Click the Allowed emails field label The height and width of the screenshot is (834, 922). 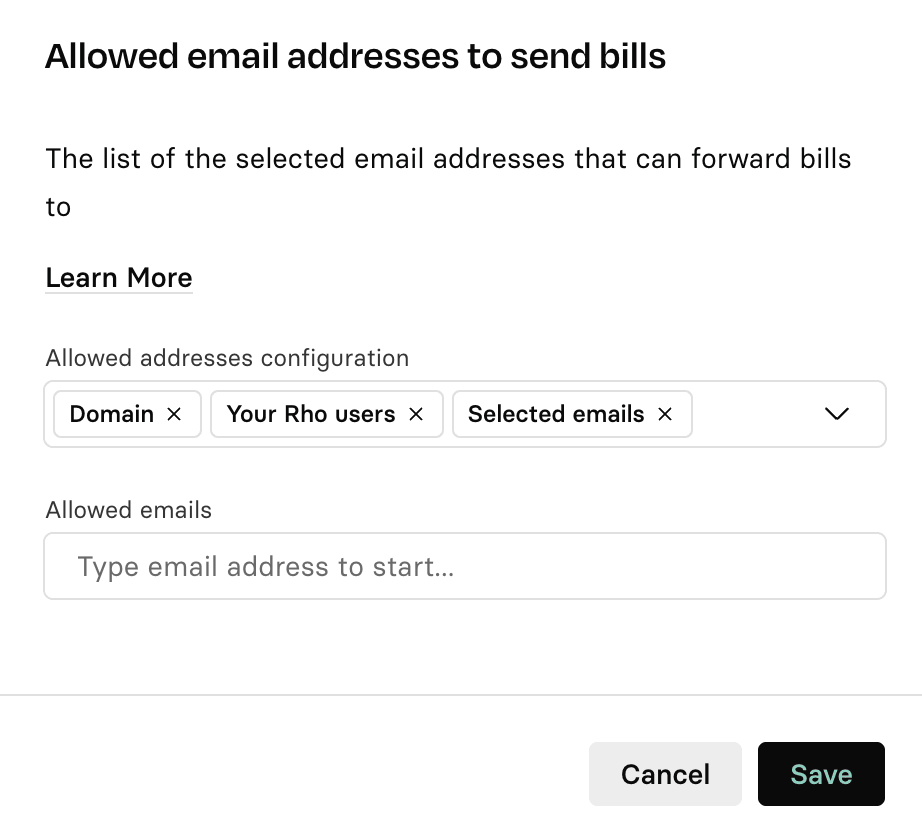click(129, 510)
